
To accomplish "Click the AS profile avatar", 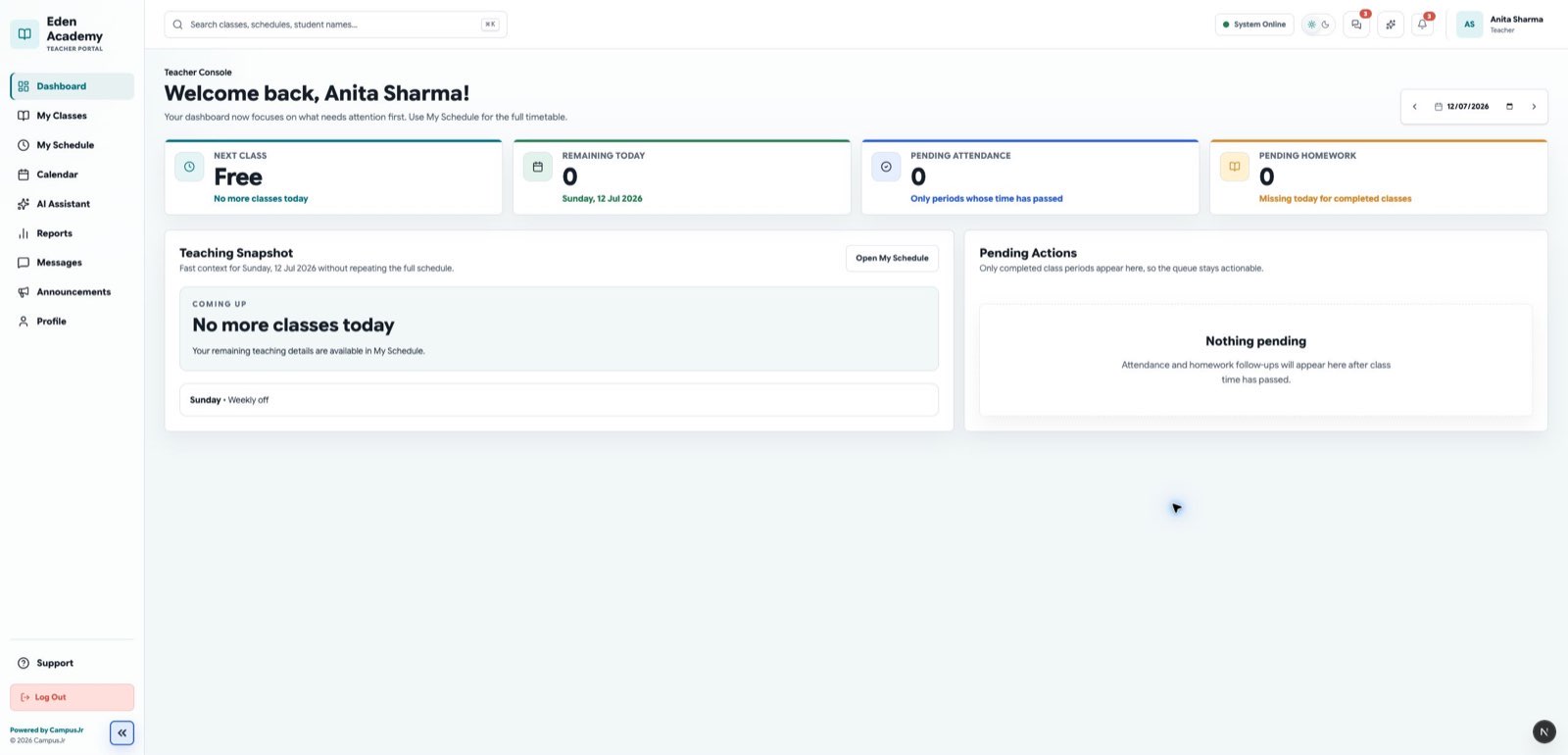I will coord(1469,25).
